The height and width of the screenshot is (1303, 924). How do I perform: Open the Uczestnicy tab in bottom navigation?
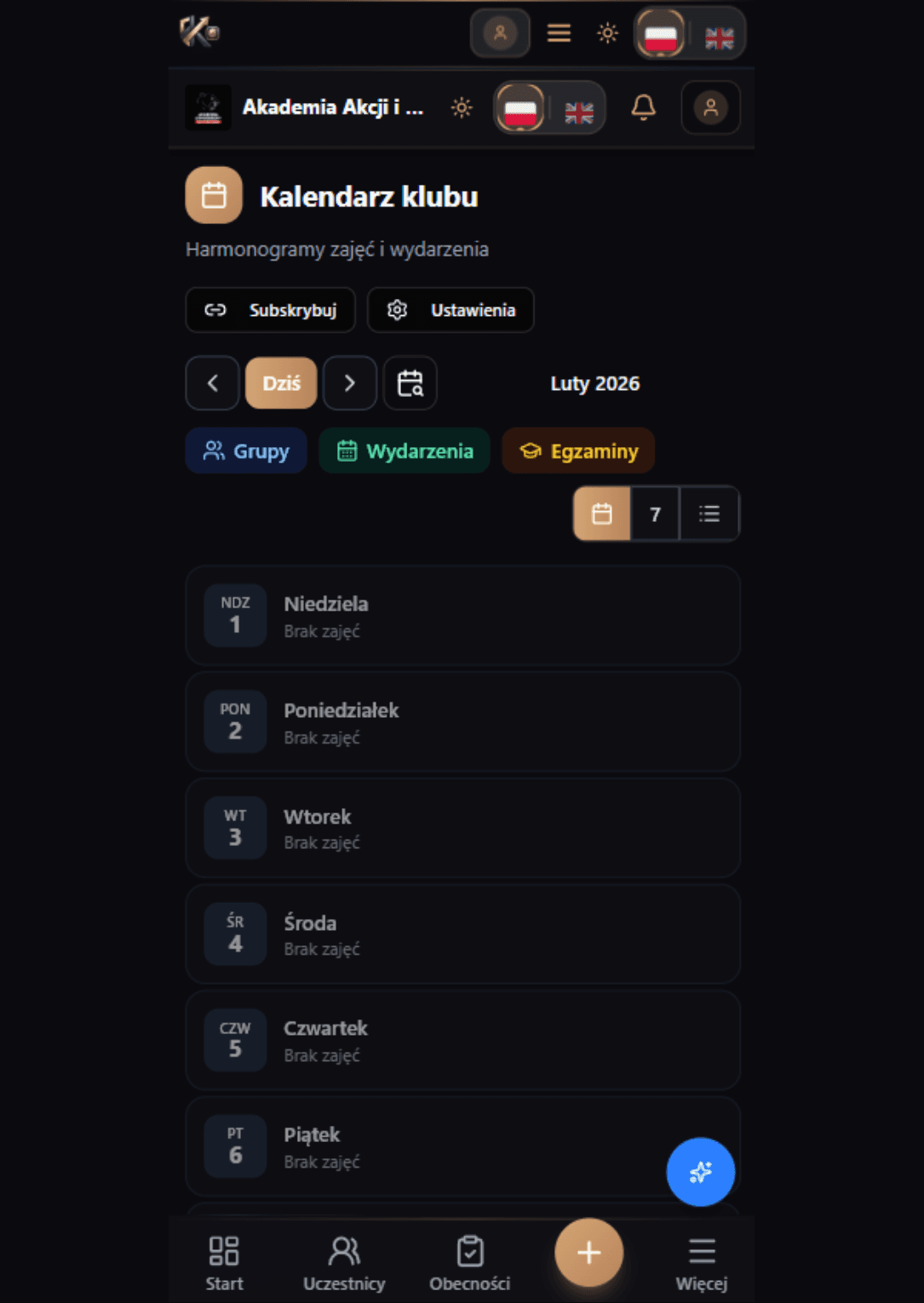(344, 1263)
